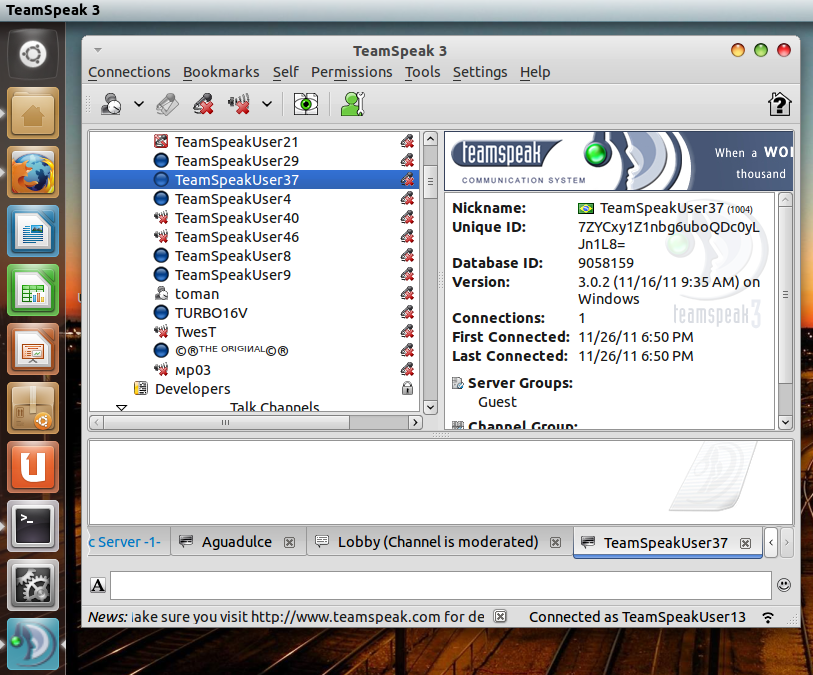Toggle the Mute Speakers toolbar icon
The image size is (813, 675).
239,104
